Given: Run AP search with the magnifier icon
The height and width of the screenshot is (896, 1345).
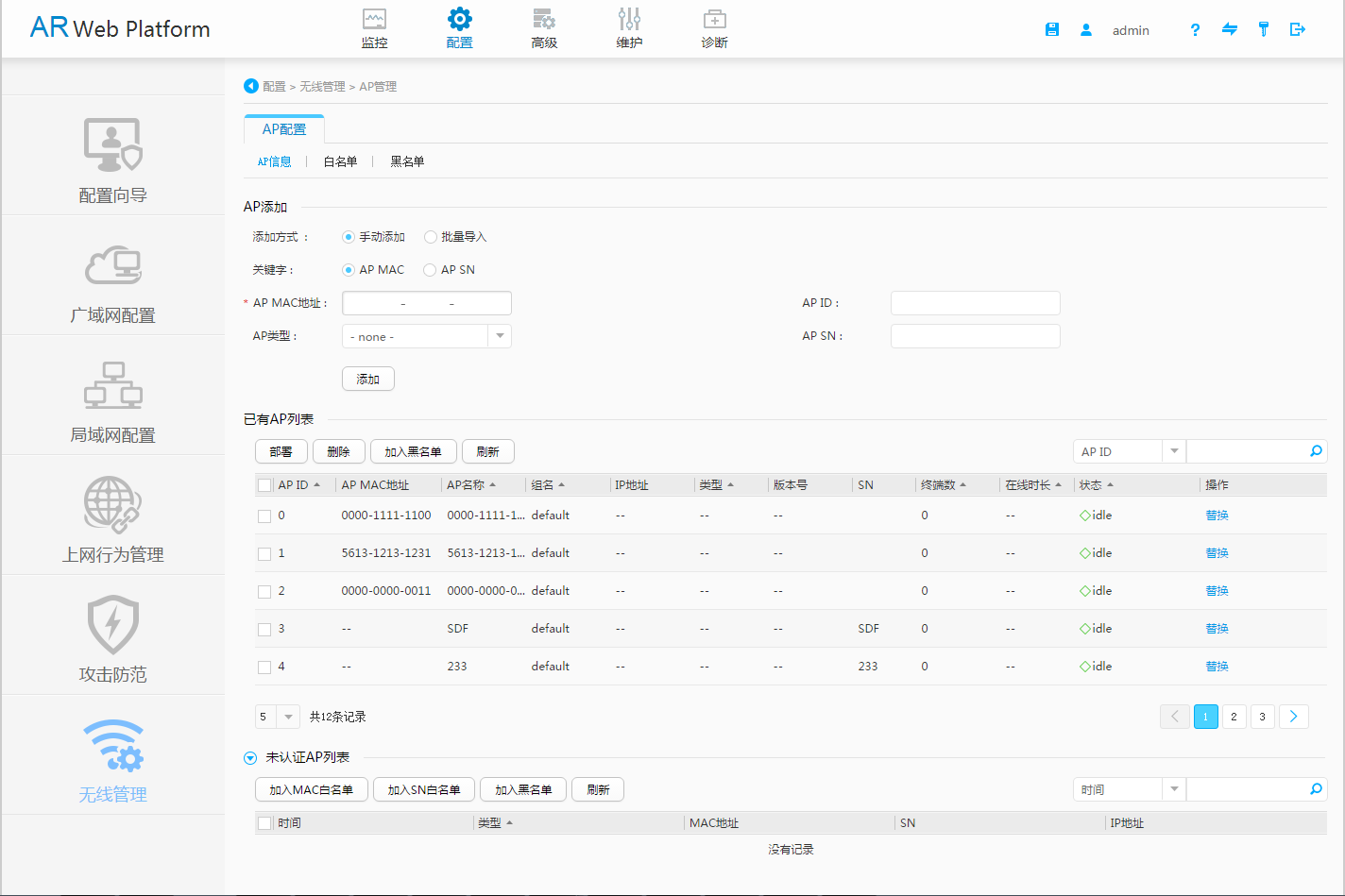Looking at the screenshot, I should click(x=1316, y=451).
